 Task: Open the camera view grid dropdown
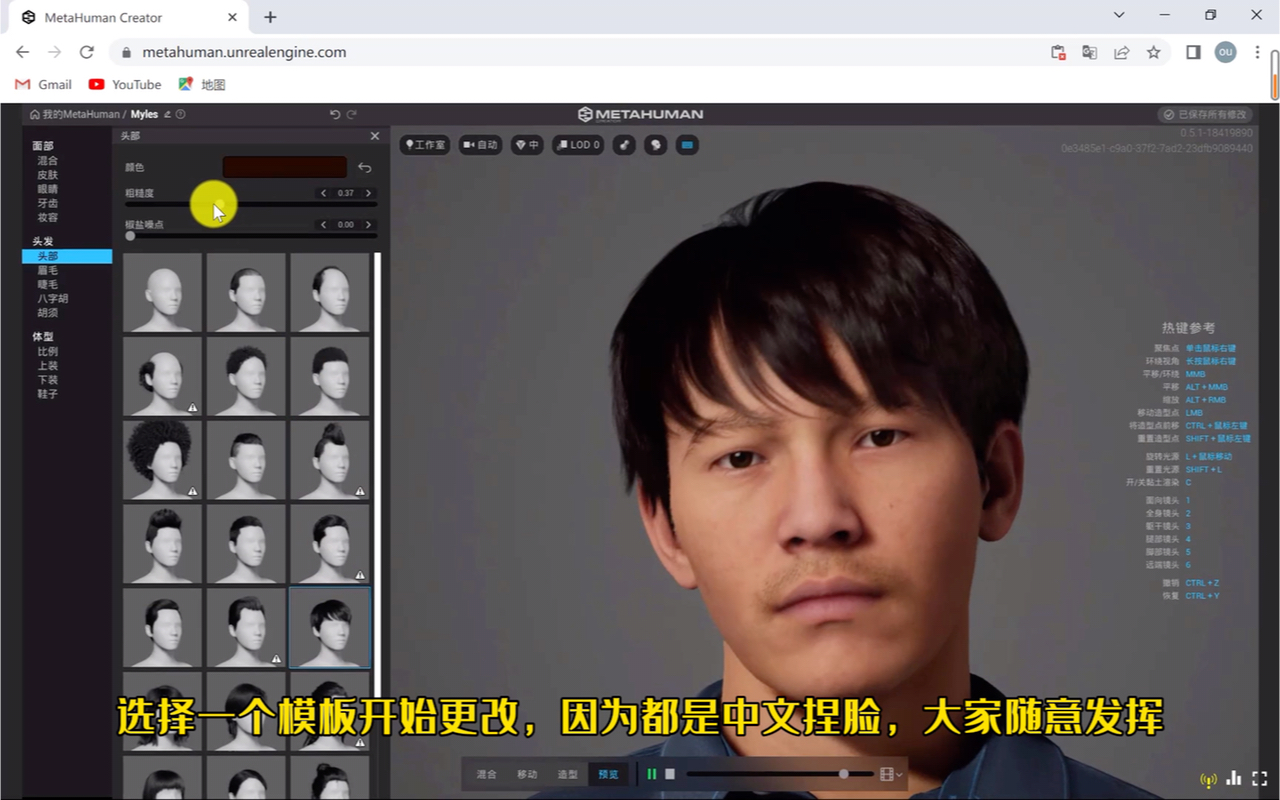pyautogui.click(x=887, y=774)
